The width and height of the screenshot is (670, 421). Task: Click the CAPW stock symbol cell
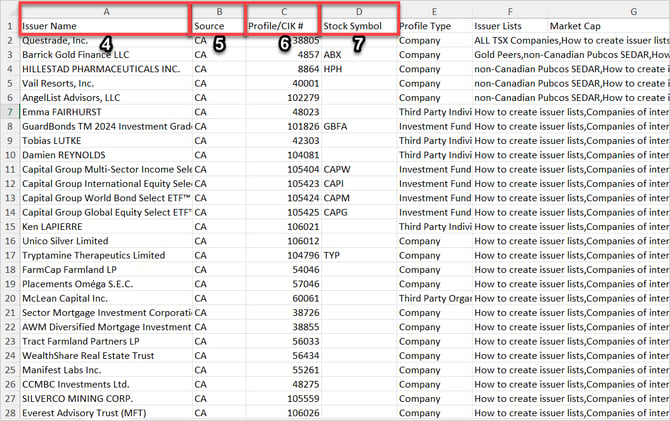click(x=359, y=169)
